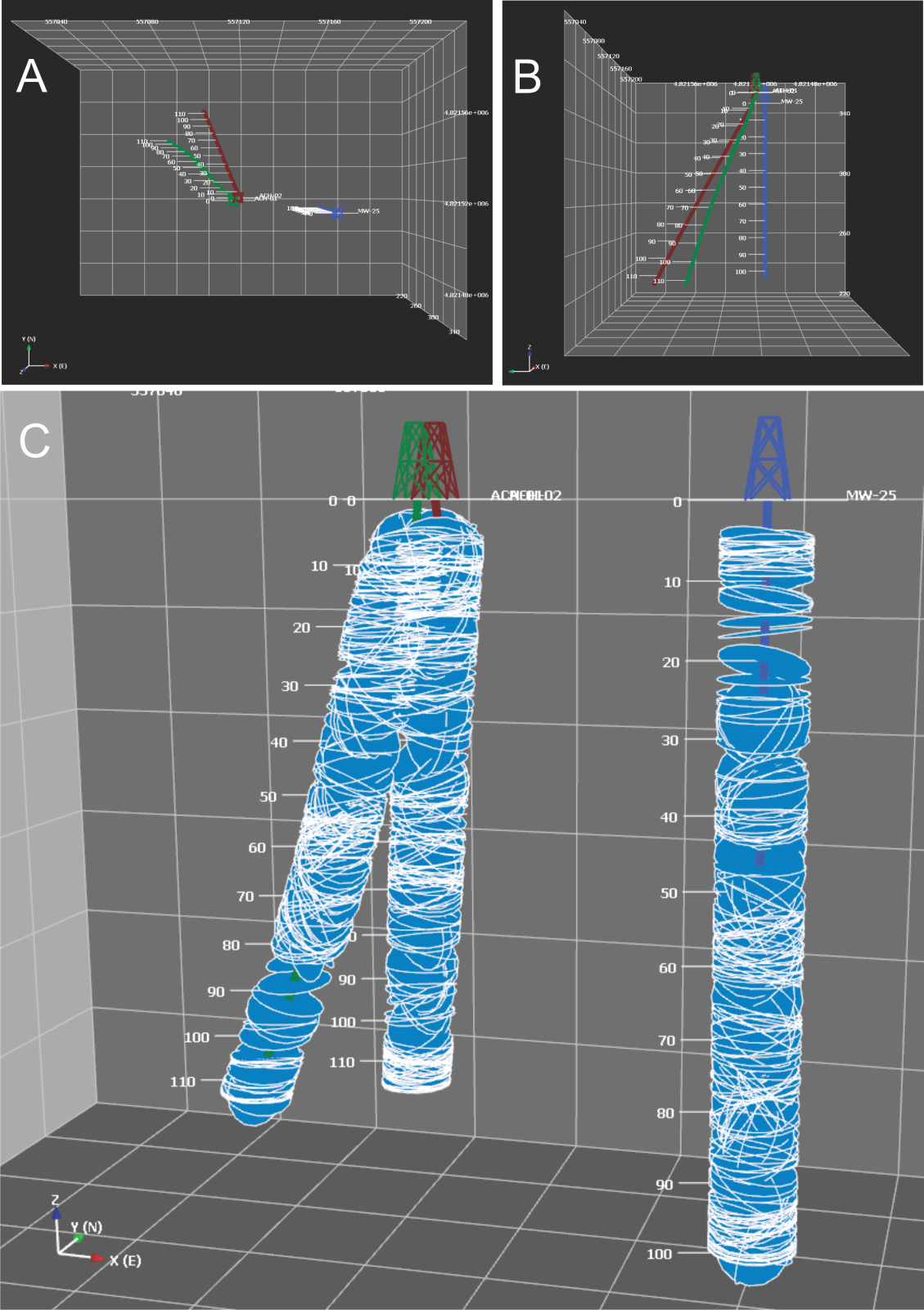Select the blue MW-25 well marker in panel A

(x=336, y=213)
